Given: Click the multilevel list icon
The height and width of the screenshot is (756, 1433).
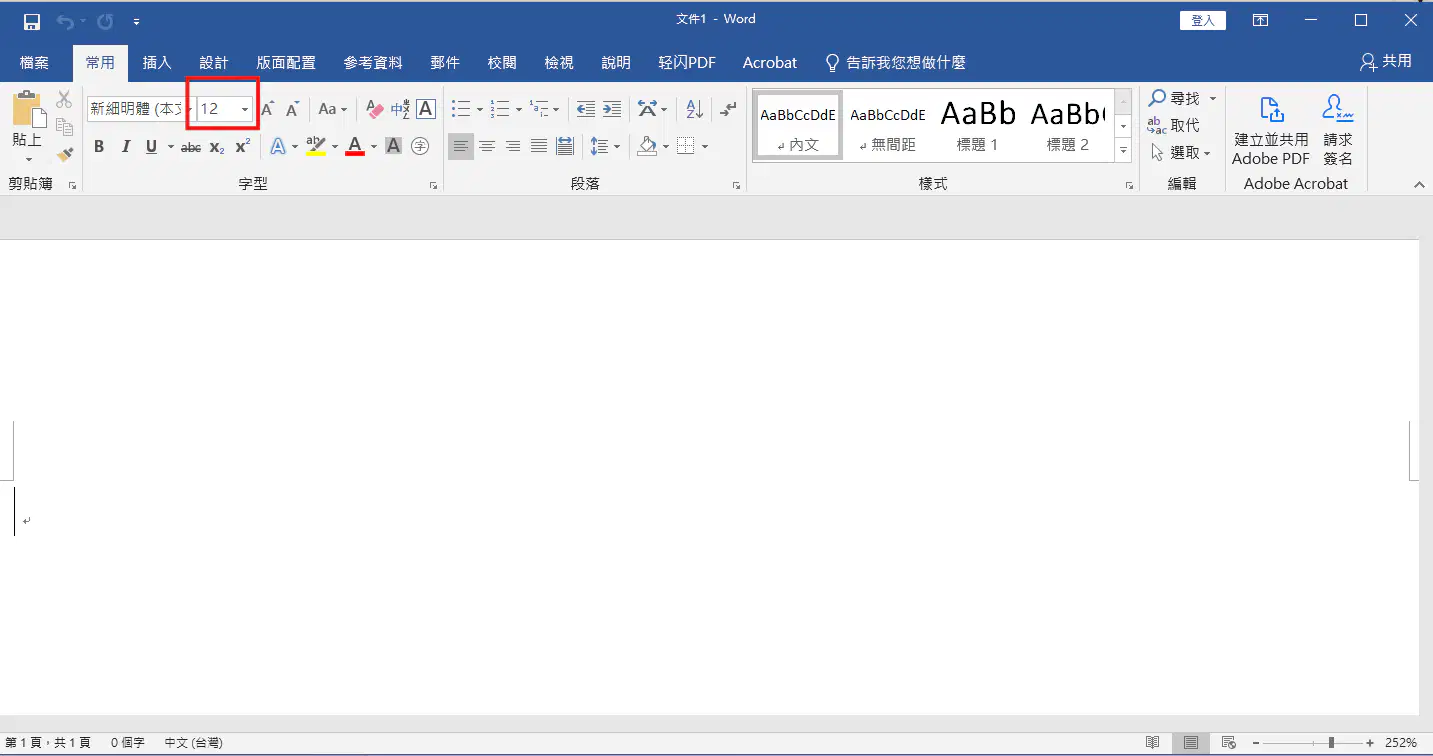Looking at the screenshot, I should pos(540,109).
